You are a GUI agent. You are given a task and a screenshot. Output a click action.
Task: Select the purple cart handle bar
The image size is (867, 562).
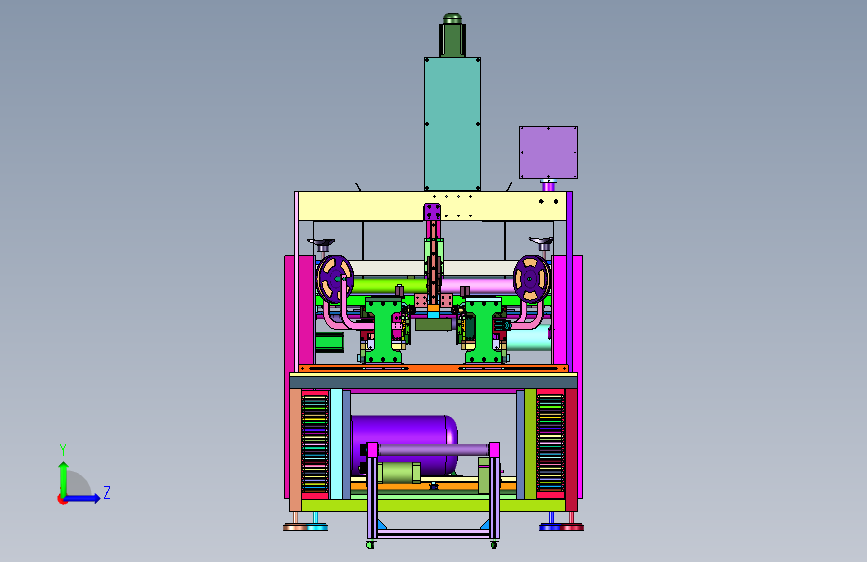coord(433,449)
